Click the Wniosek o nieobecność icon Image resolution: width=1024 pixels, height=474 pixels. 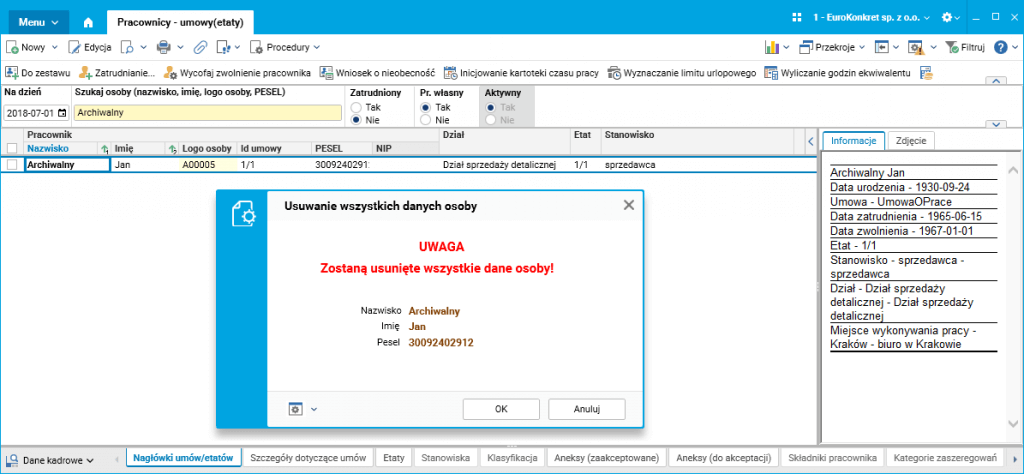326,72
